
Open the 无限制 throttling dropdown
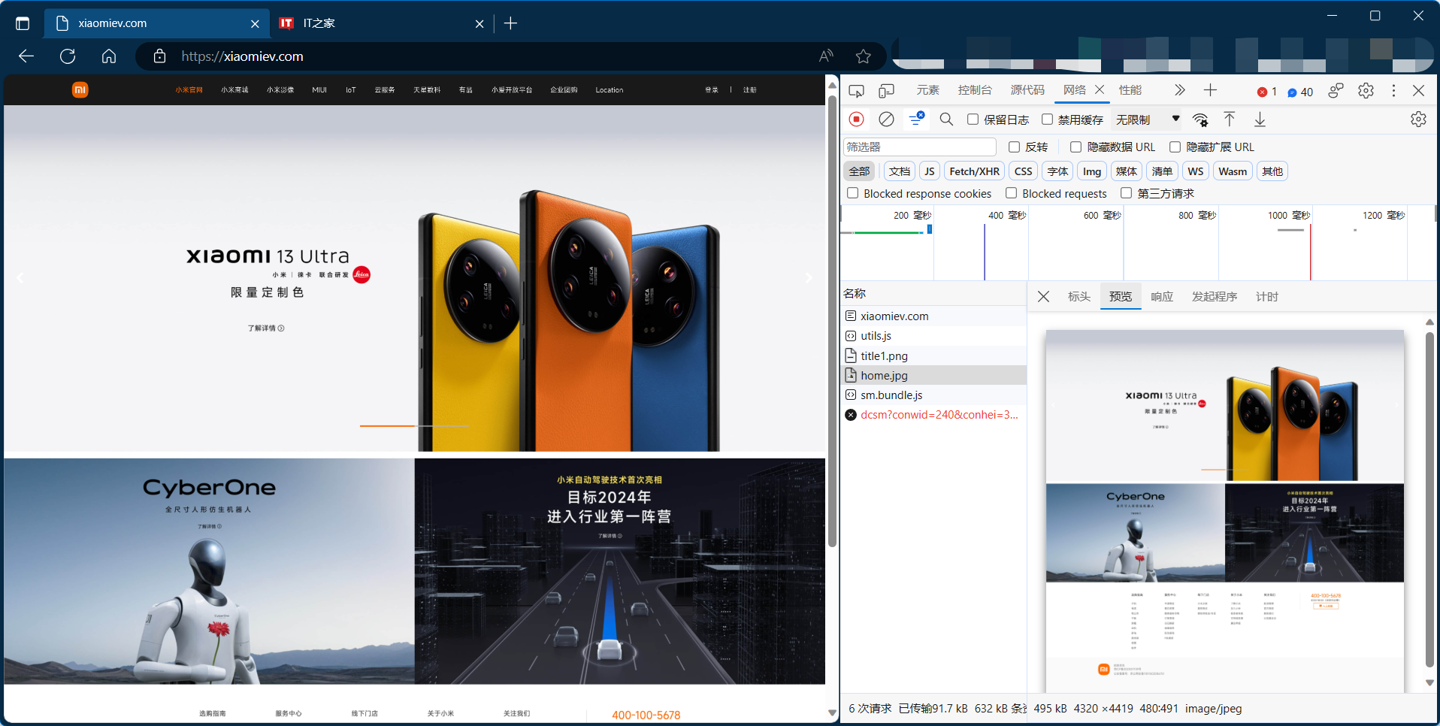(1146, 119)
